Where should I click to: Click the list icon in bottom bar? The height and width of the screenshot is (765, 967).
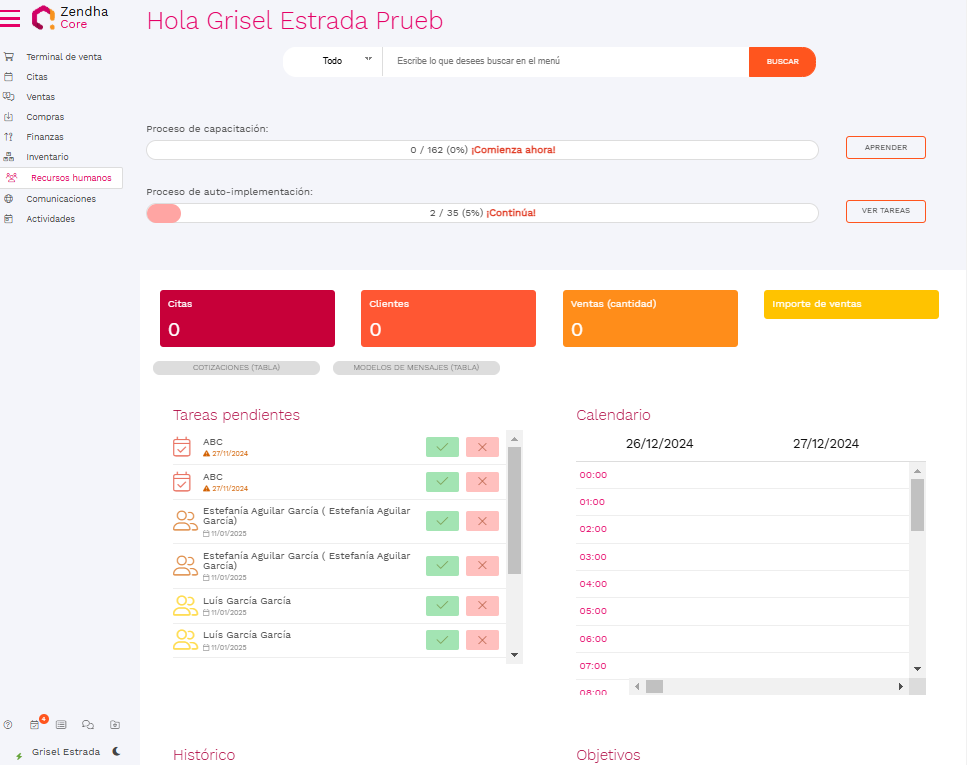61,724
